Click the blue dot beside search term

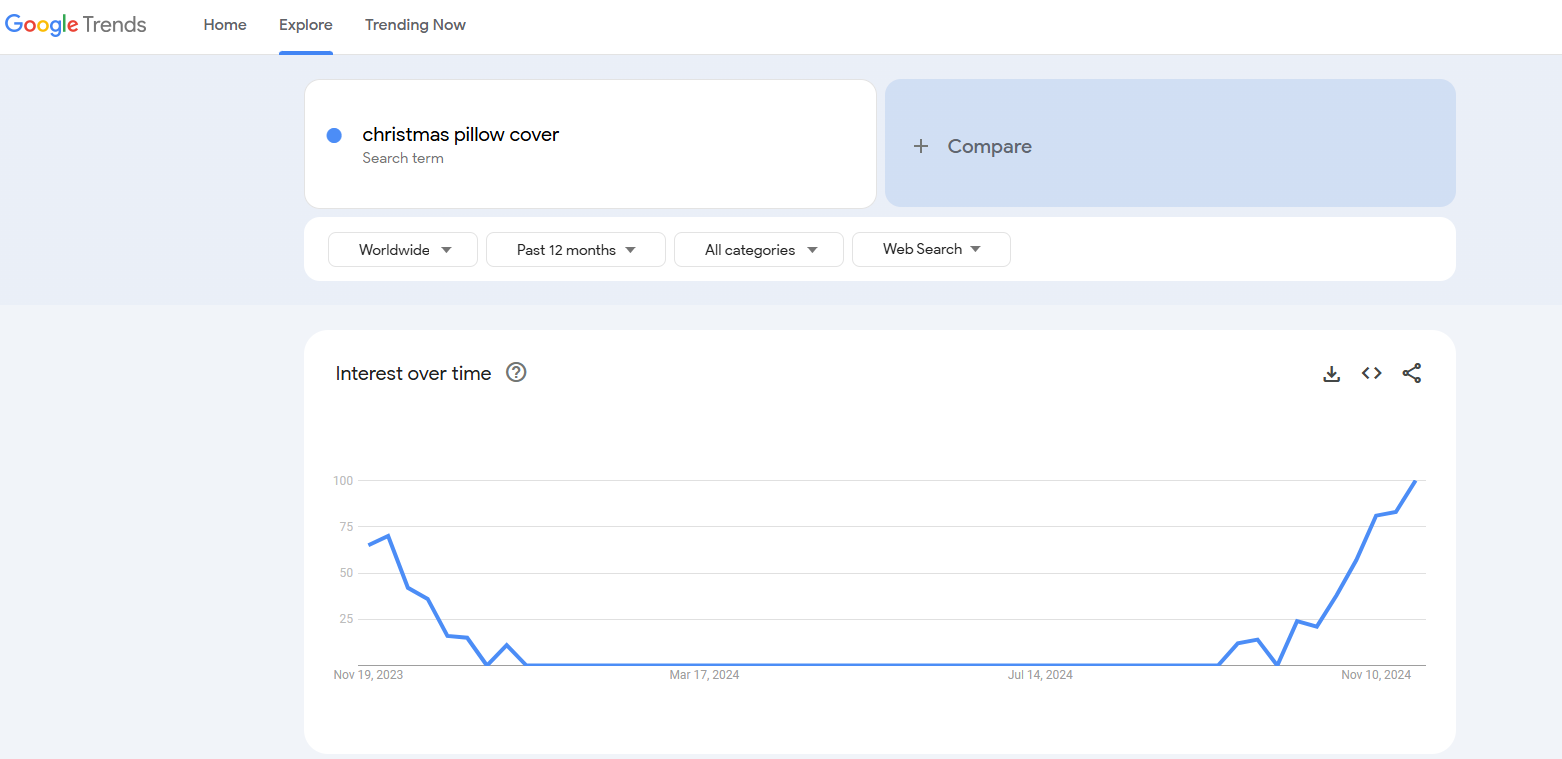[334, 135]
